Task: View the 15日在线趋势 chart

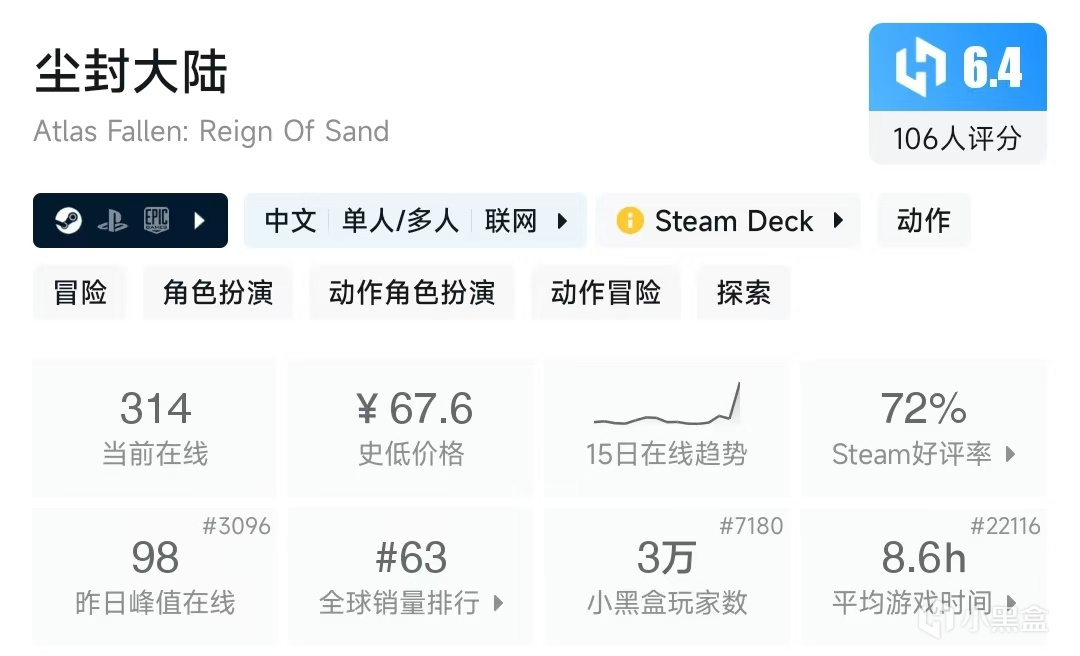Action: tap(666, 428)
